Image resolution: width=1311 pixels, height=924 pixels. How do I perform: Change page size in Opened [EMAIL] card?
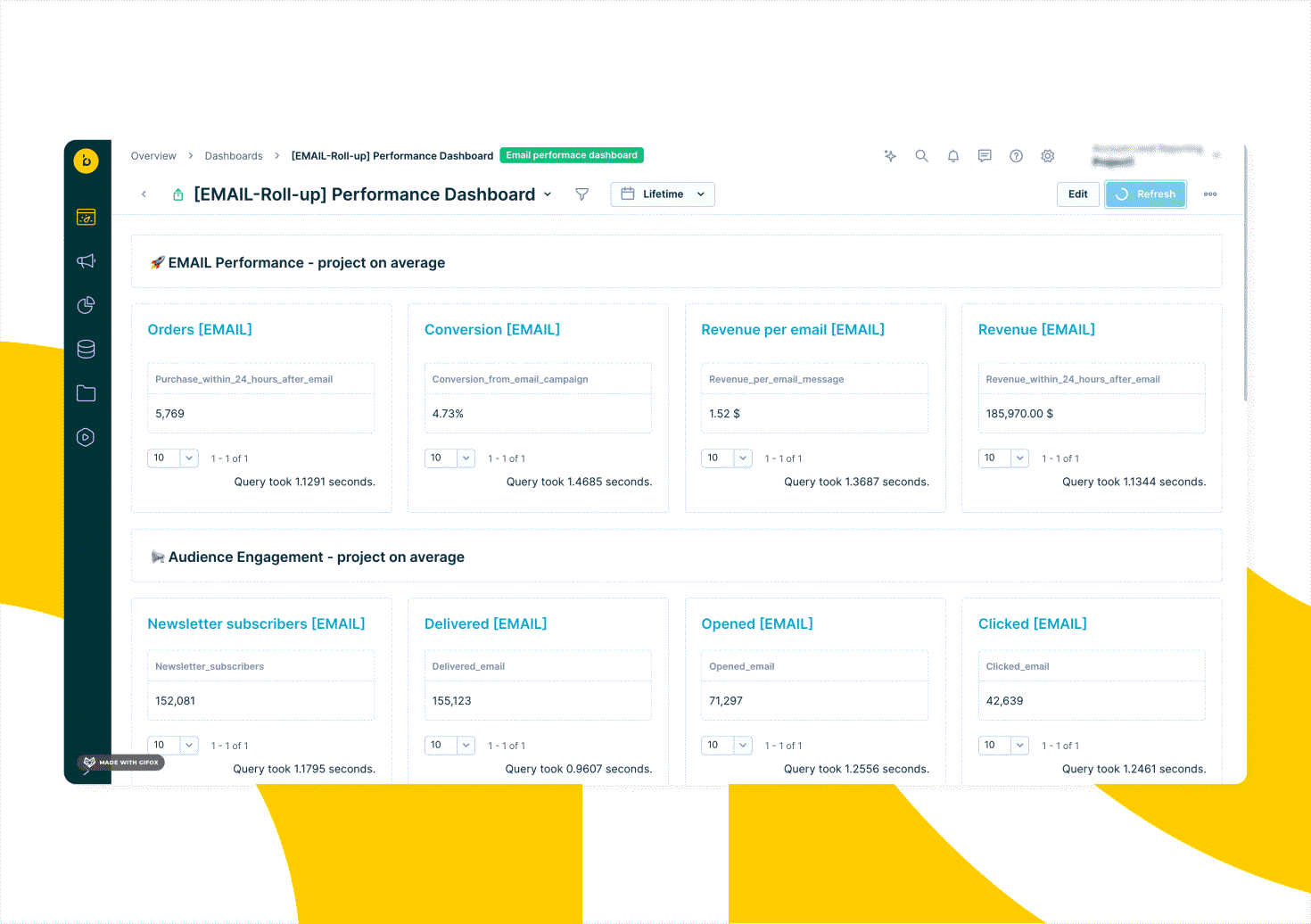[x=727, y=746]
